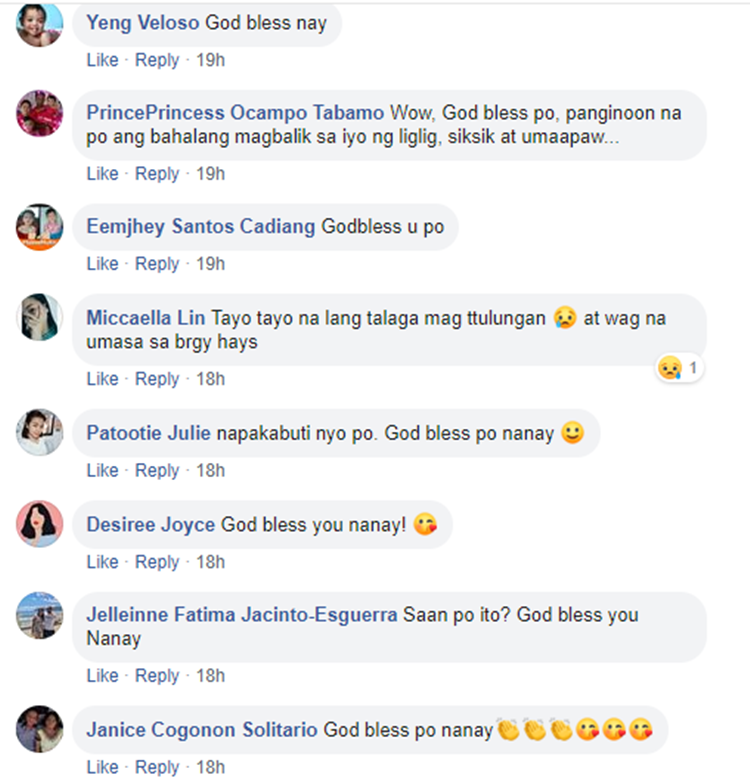This screenshot has height=784, width=750.
Task: Reply to PrincePrincess Ocampo Tabamo's comment
Action: 157,174
